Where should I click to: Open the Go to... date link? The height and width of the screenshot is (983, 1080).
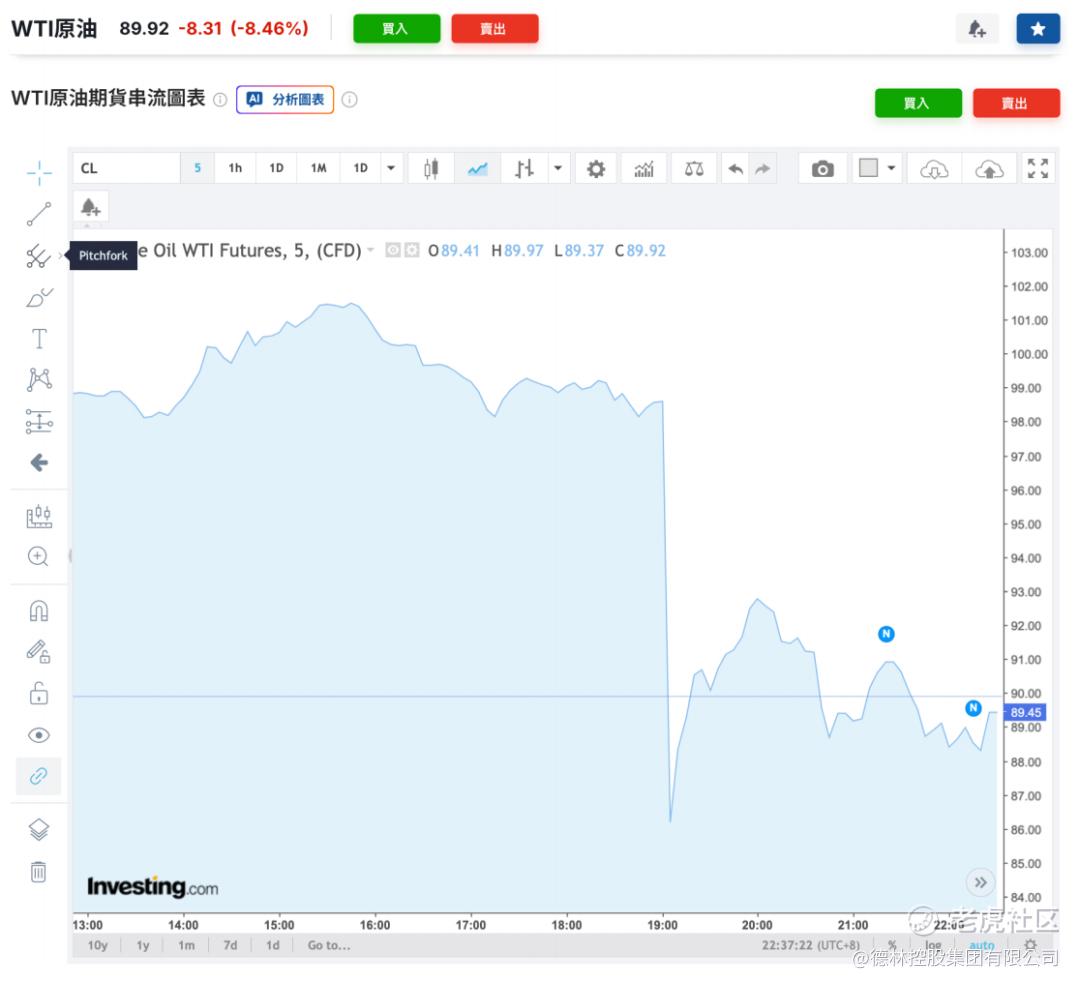[x=329, y=945]
